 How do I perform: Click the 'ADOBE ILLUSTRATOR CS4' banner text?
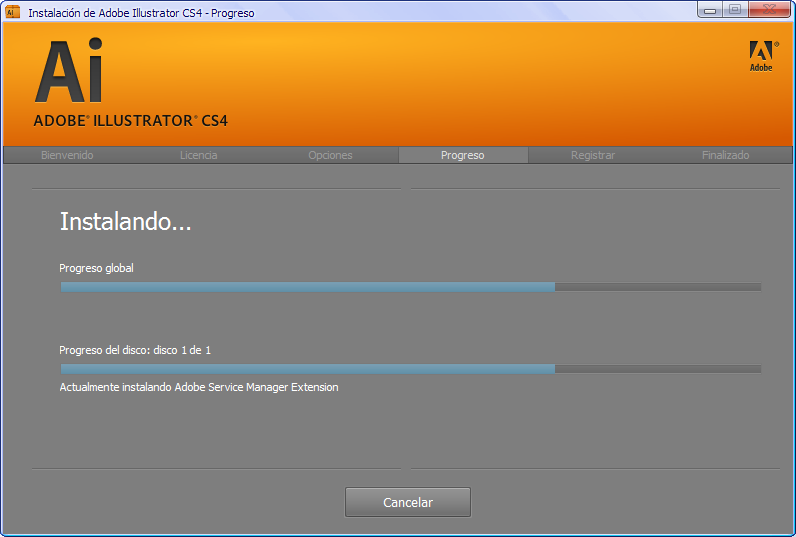(x=130, y=121)
